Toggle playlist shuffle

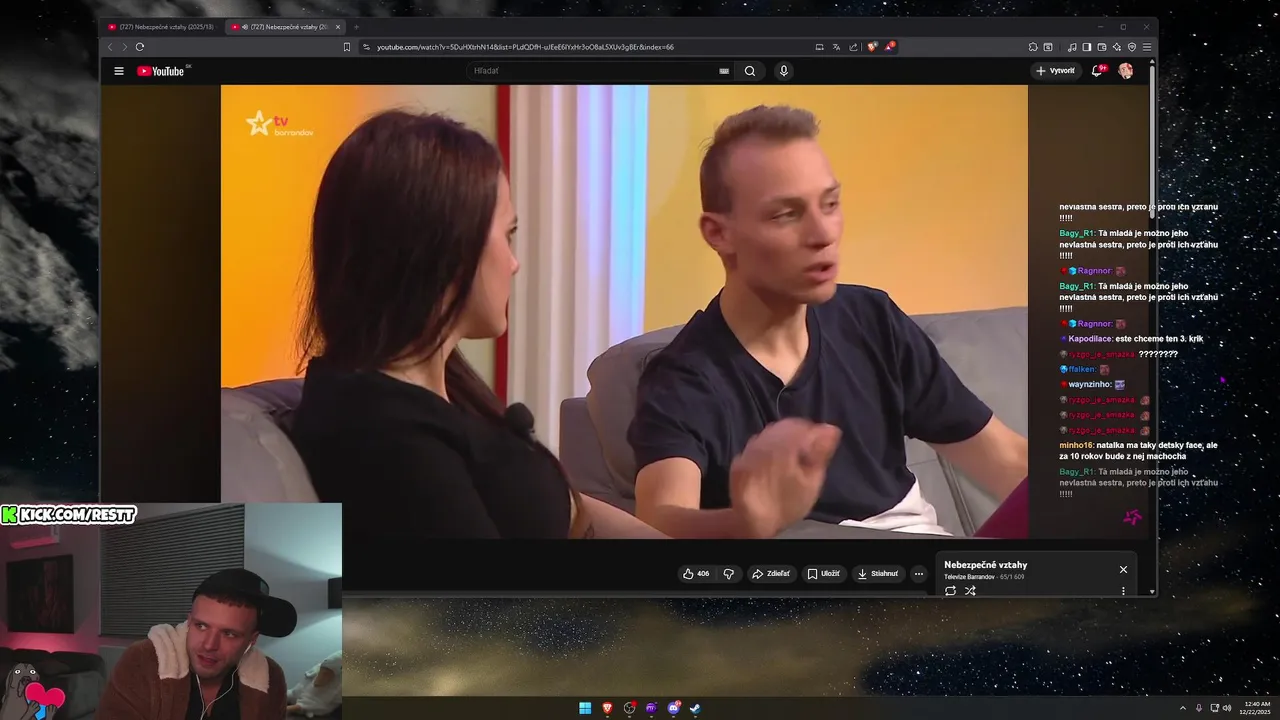(970, 591)
